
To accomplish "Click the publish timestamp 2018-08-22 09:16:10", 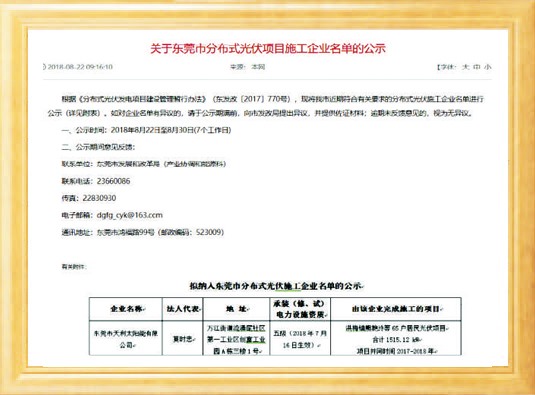I will (80, 67).
